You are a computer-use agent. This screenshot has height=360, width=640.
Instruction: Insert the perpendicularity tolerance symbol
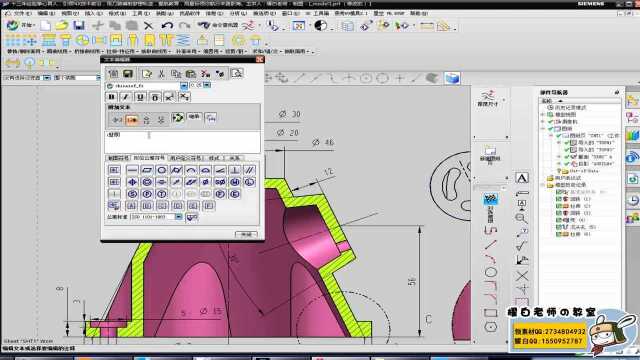coord(235,169)
